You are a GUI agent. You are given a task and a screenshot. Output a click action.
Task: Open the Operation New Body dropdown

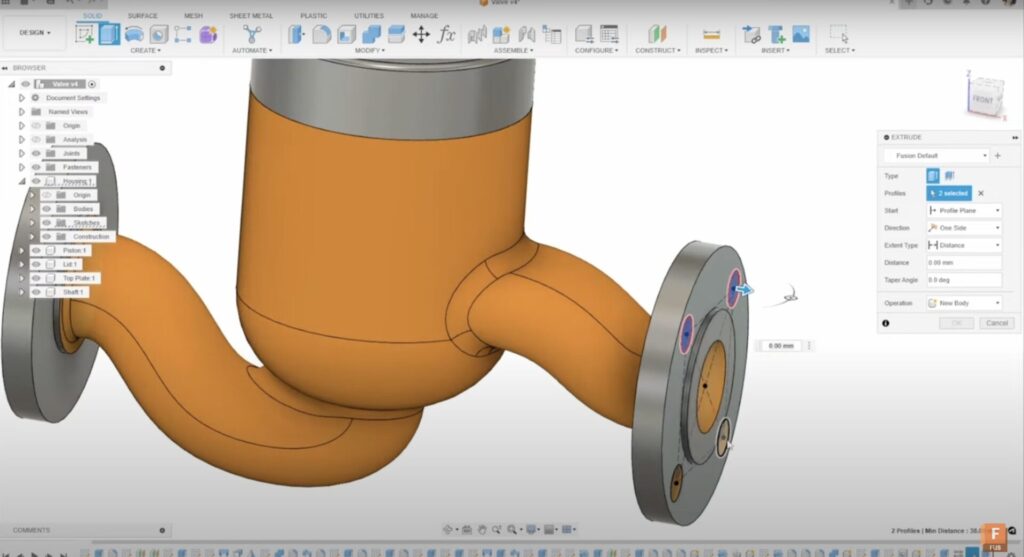[x=963, y=303]
